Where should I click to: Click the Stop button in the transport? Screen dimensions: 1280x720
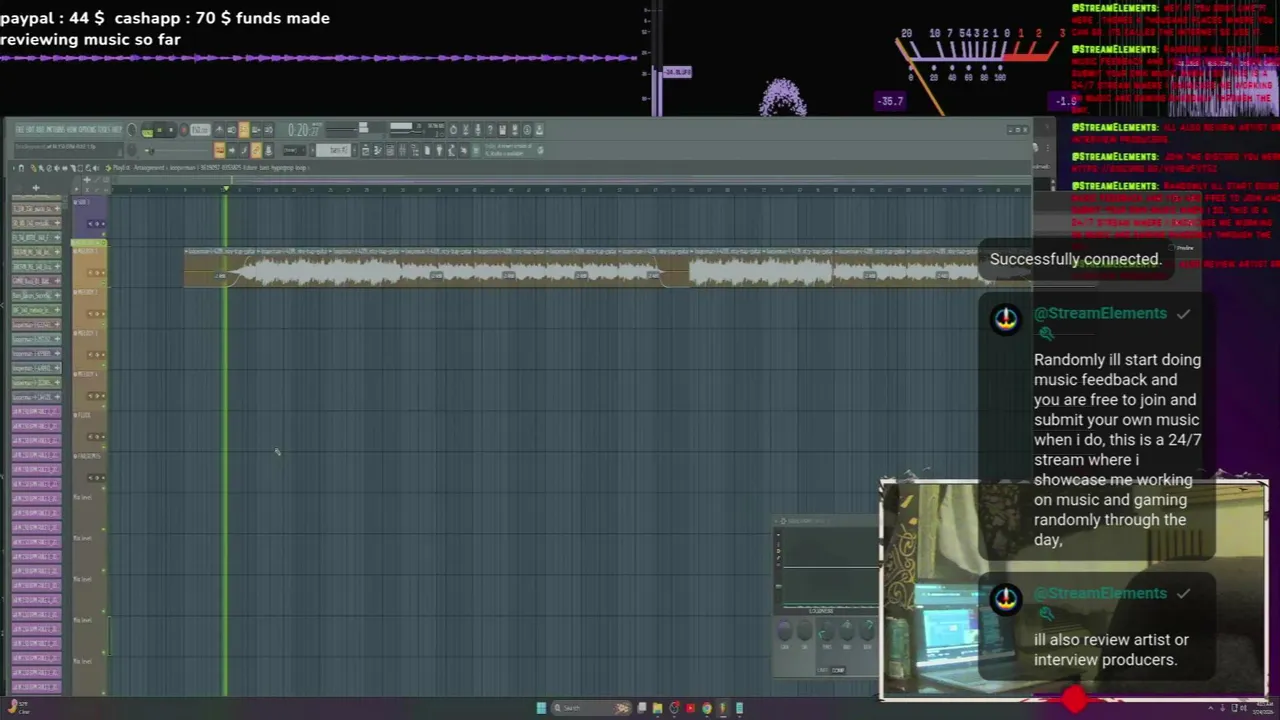(171, 129)
